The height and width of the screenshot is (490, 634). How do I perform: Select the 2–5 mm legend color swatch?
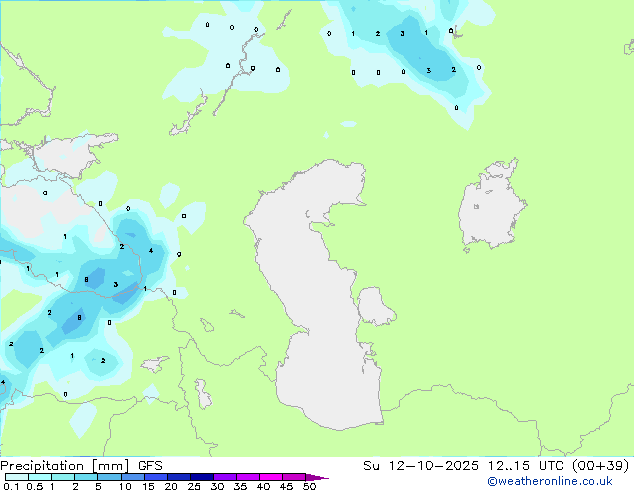tap(86, 477)
